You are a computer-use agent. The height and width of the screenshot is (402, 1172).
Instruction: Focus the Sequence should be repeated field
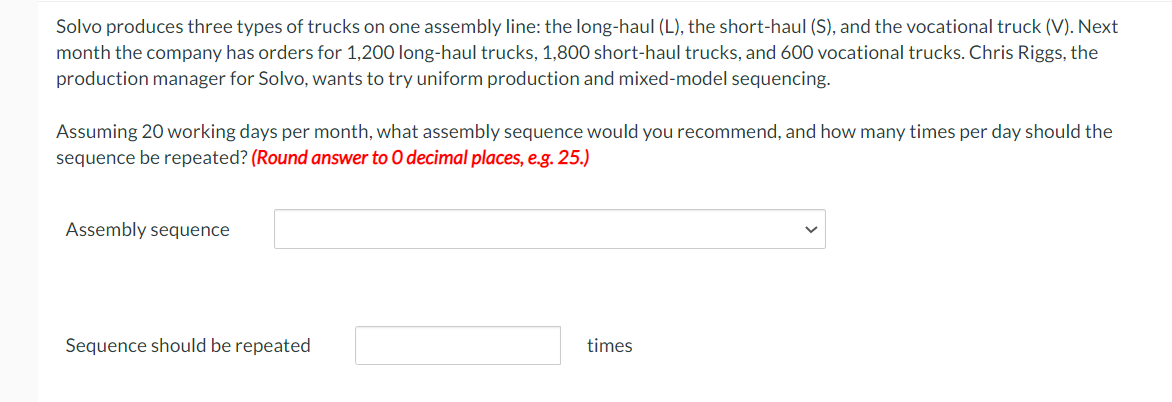pos(457,346)
